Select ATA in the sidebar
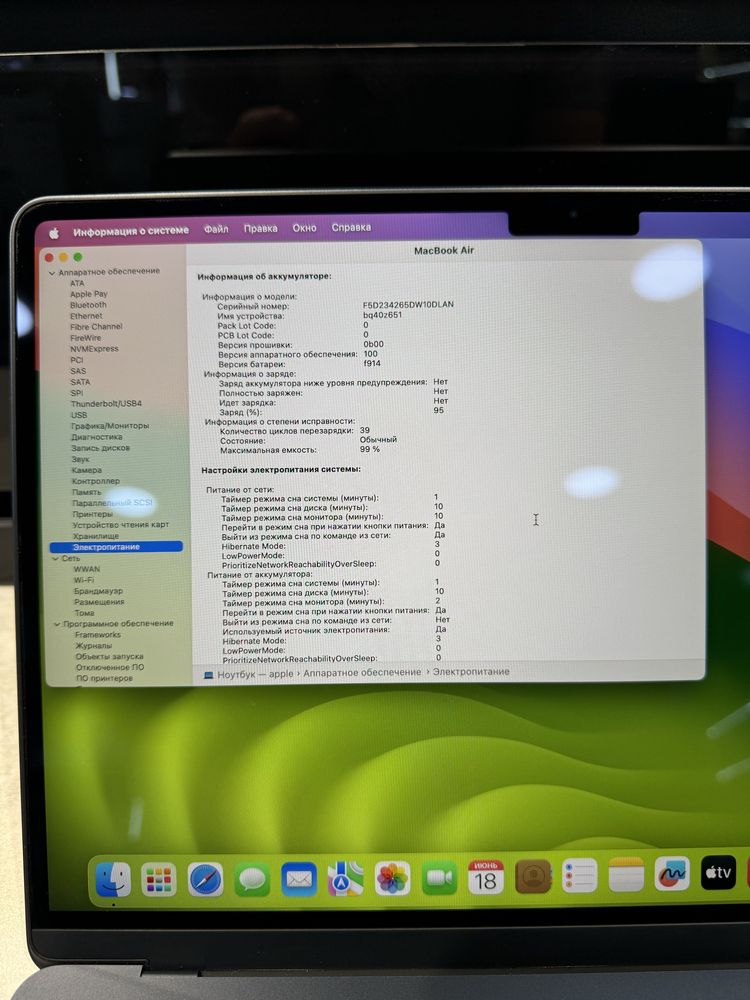 pyautogui.click(x=77, y=283)
